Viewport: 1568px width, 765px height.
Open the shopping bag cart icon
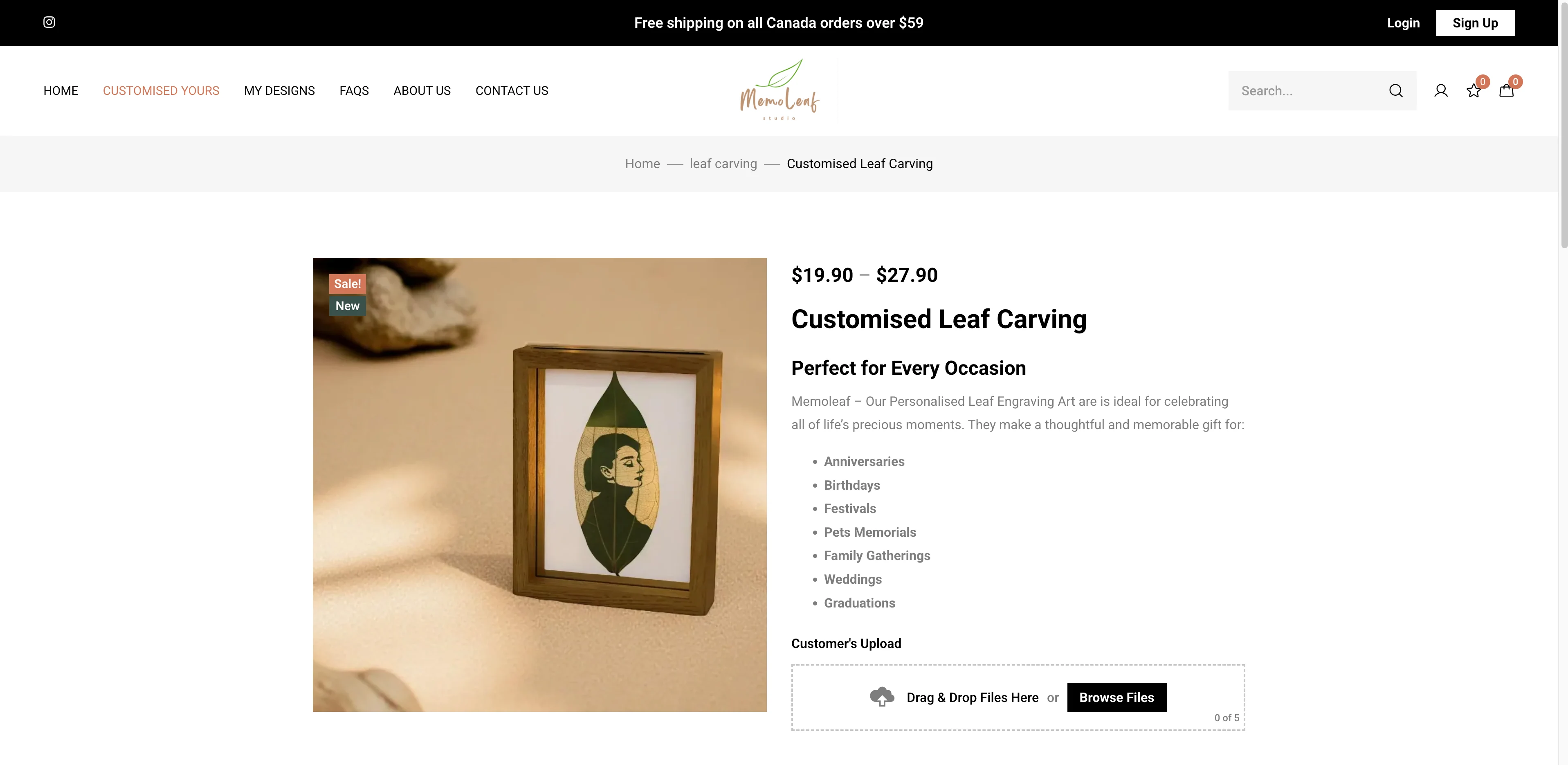[x=1507, y=91]
